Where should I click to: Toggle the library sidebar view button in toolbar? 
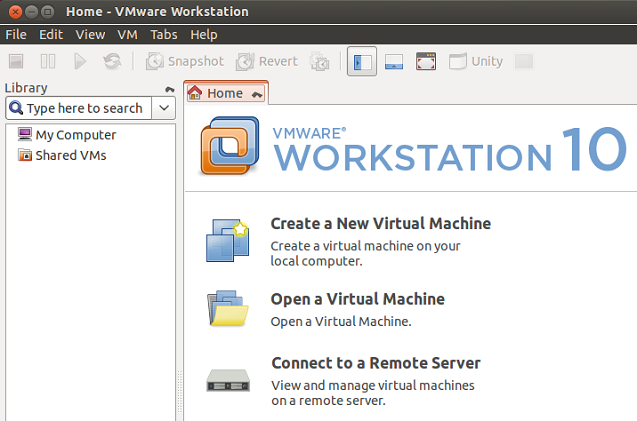click(x=361, y=62)
